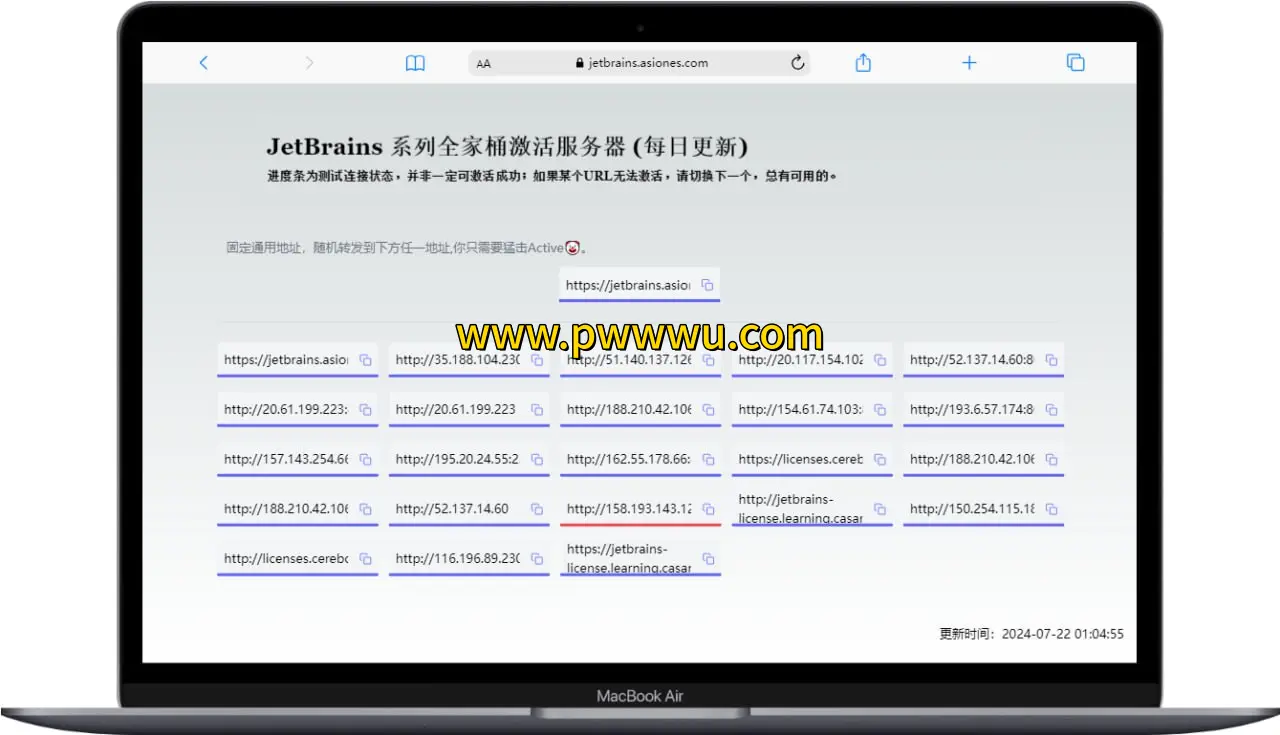Go back using the navigation arrow
Viewport: 1280px width, 735px height.
(x=203, y=62)
